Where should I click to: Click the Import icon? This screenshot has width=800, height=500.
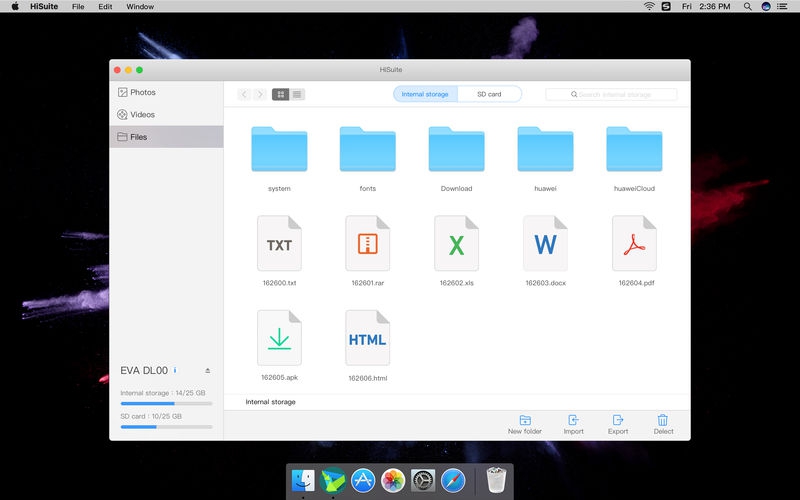pos(573,420)
